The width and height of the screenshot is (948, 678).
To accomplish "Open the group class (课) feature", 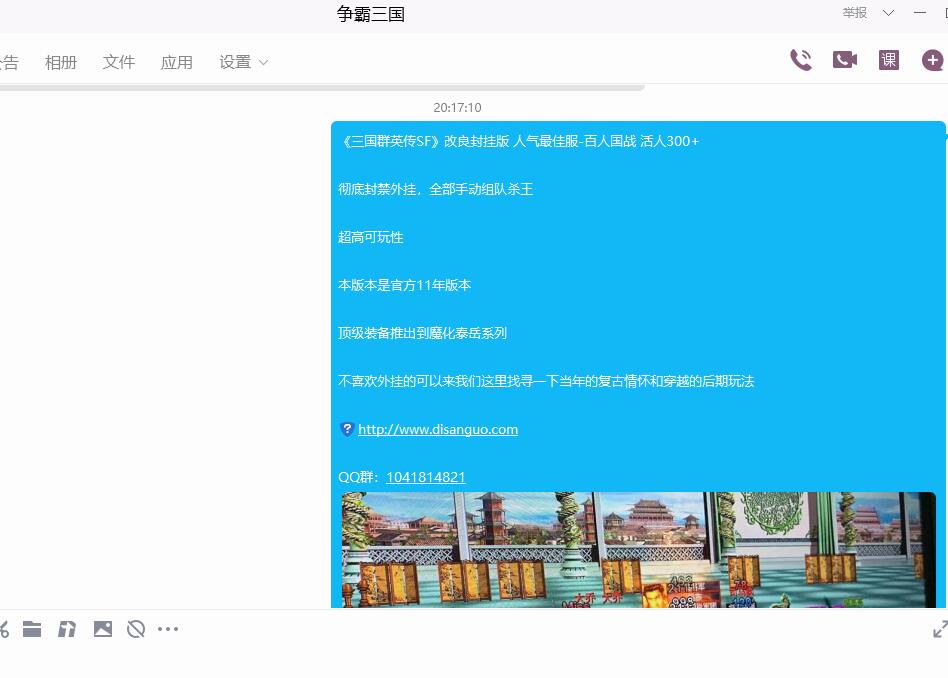I will click(x=888, y=60).
